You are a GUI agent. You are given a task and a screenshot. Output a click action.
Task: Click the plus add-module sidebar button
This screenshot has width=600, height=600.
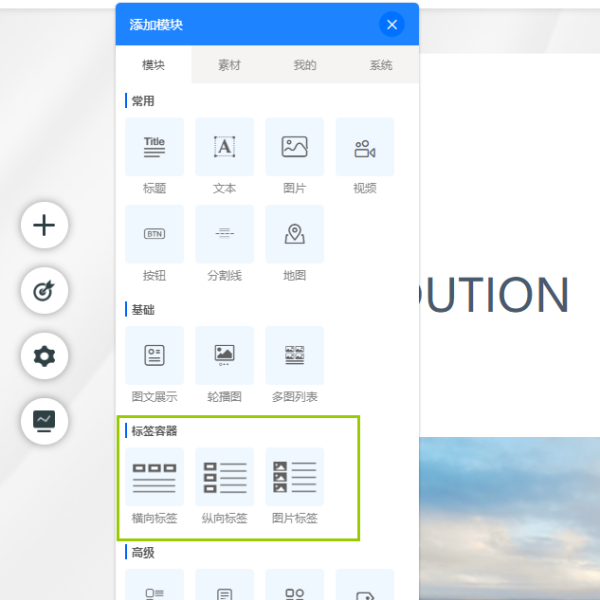[x=44, y=225]
